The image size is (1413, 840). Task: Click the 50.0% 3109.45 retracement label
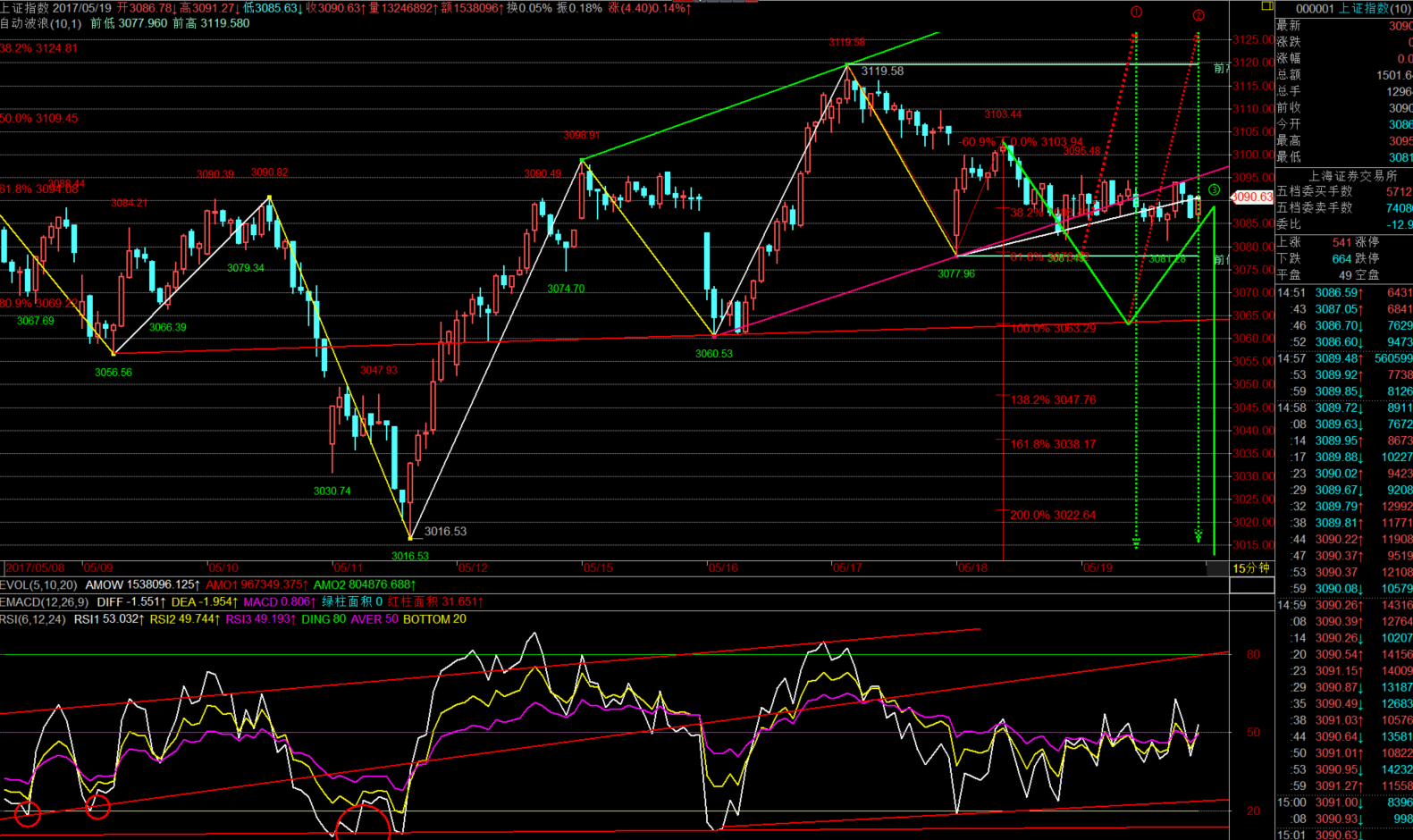click(39, 118)
